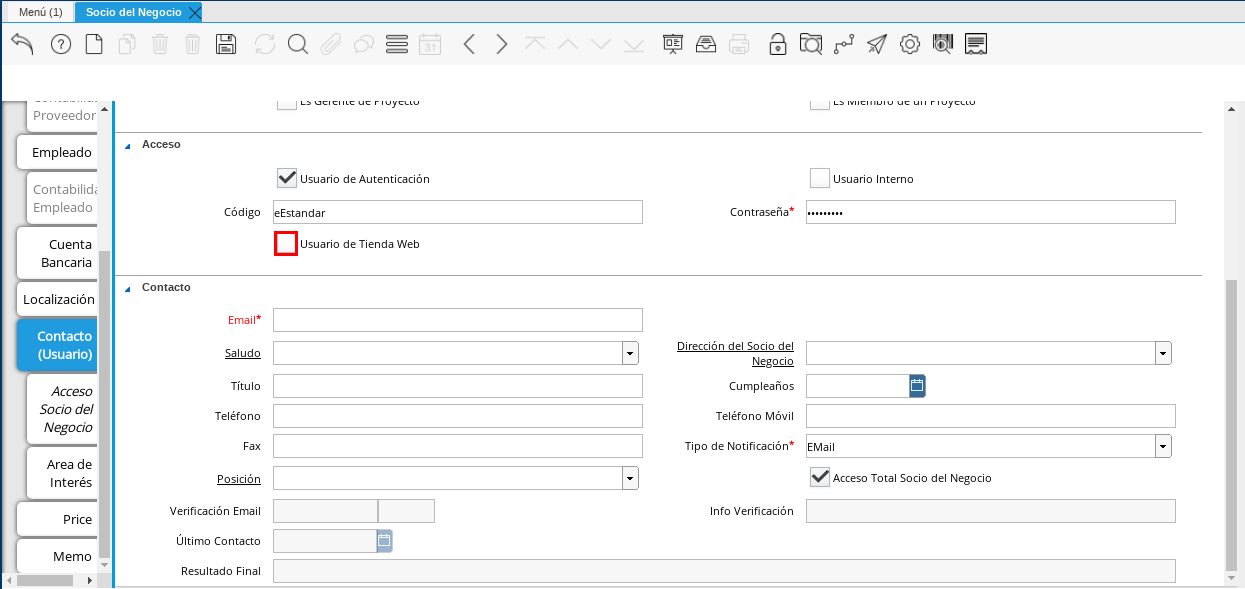1245x589 pixels.
Task: Open the Help question mark icon
Action: tap(61, 44)
